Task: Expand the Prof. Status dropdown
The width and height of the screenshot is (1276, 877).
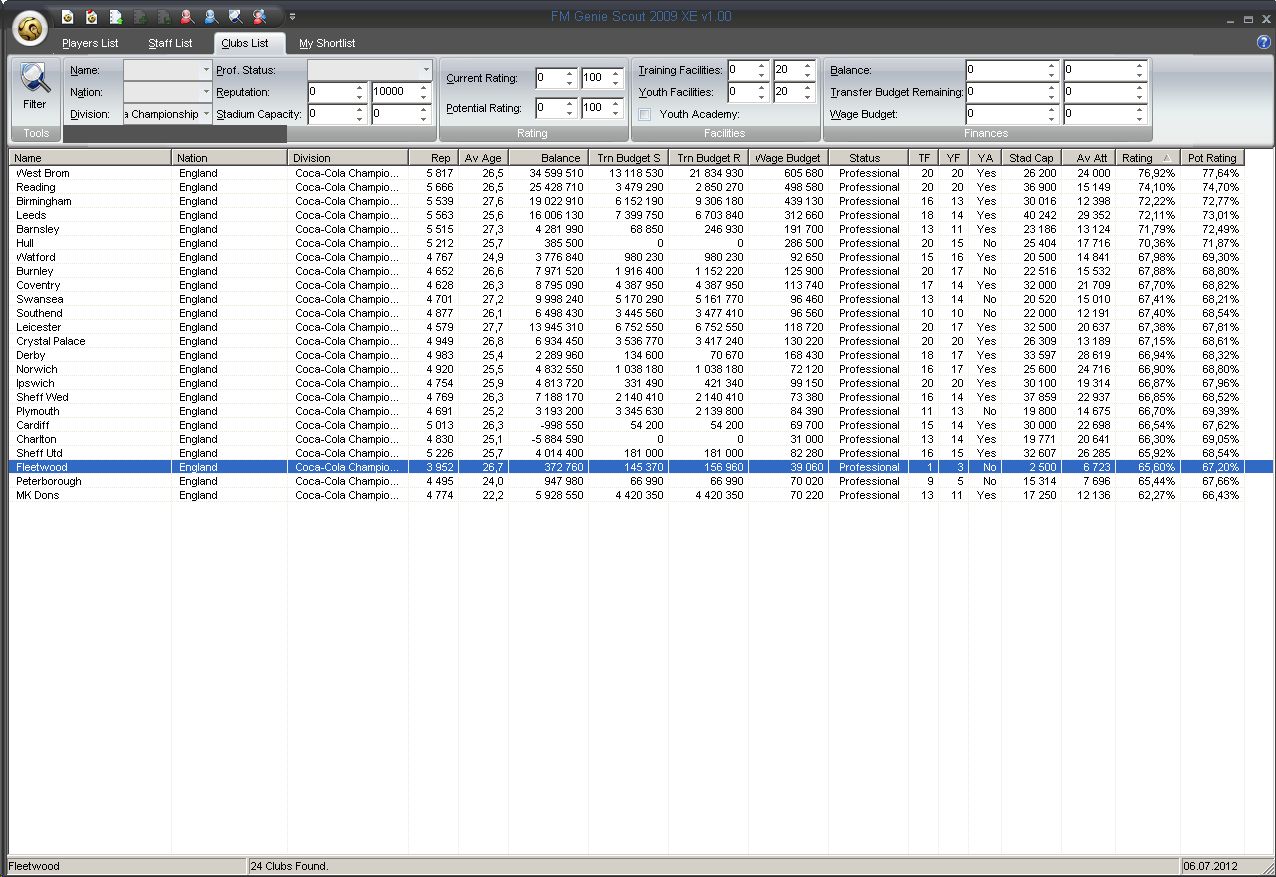Action: click(x=426, y=70)
